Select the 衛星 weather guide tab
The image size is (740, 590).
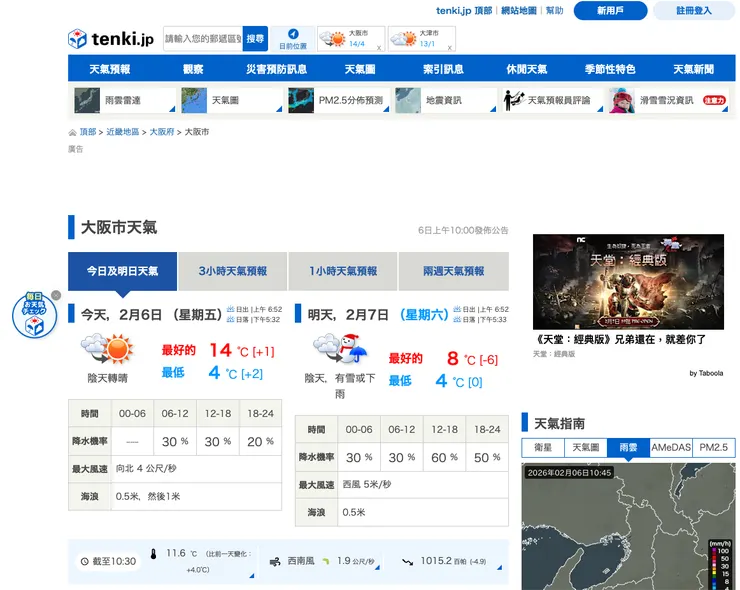tap(543, 447)
